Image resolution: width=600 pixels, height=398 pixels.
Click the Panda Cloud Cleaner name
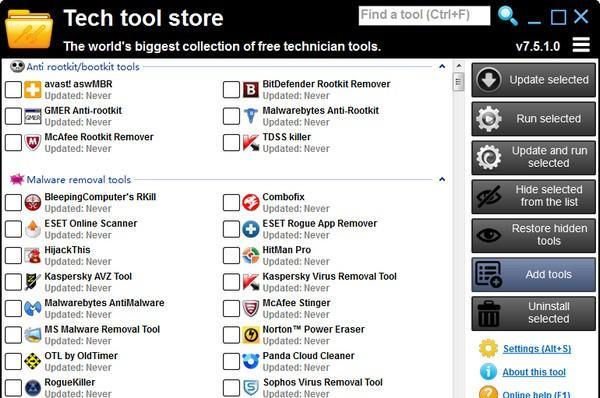[308, 356]
